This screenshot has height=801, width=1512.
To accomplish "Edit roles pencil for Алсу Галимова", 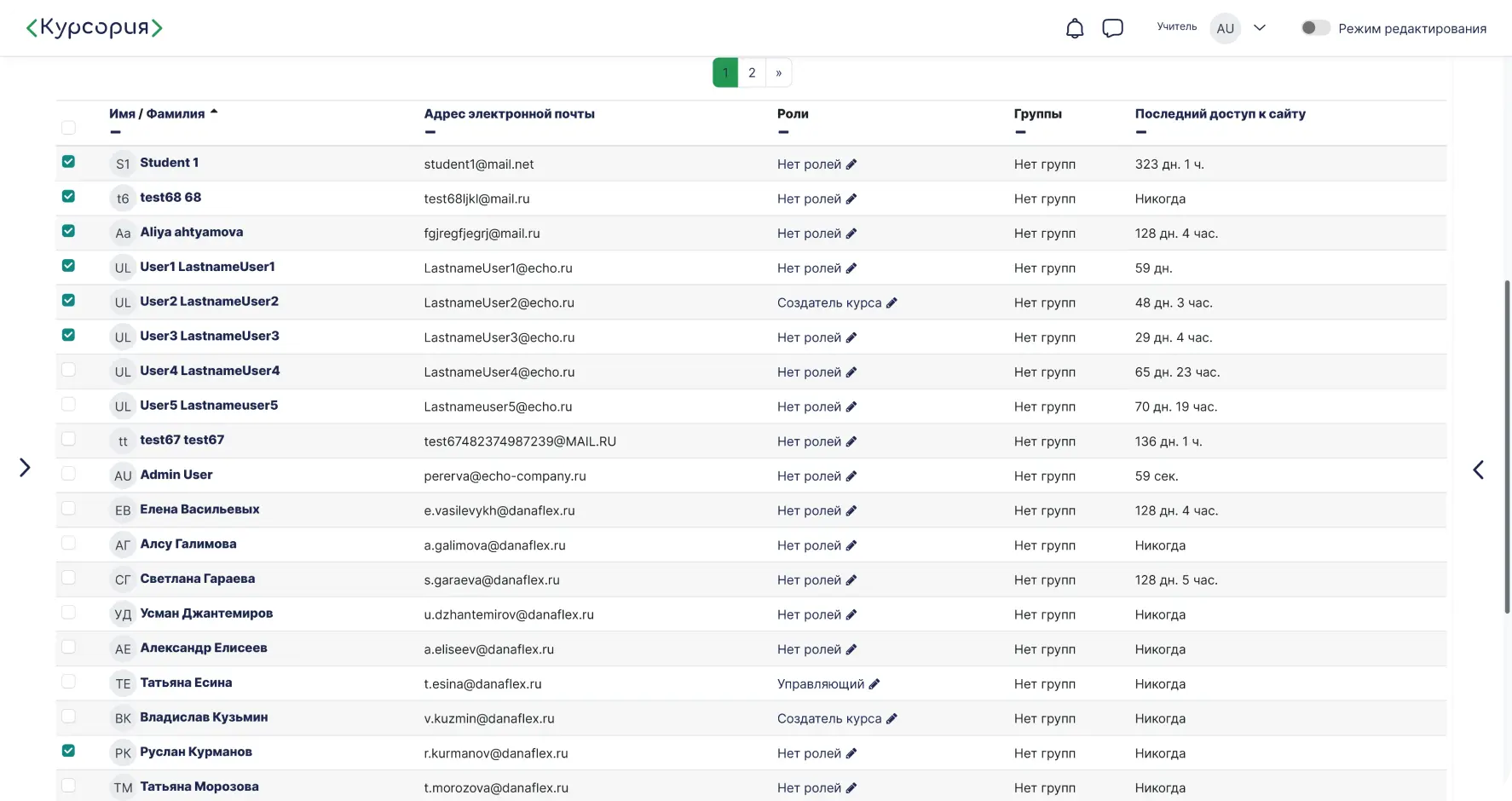I will coord(851,546).
